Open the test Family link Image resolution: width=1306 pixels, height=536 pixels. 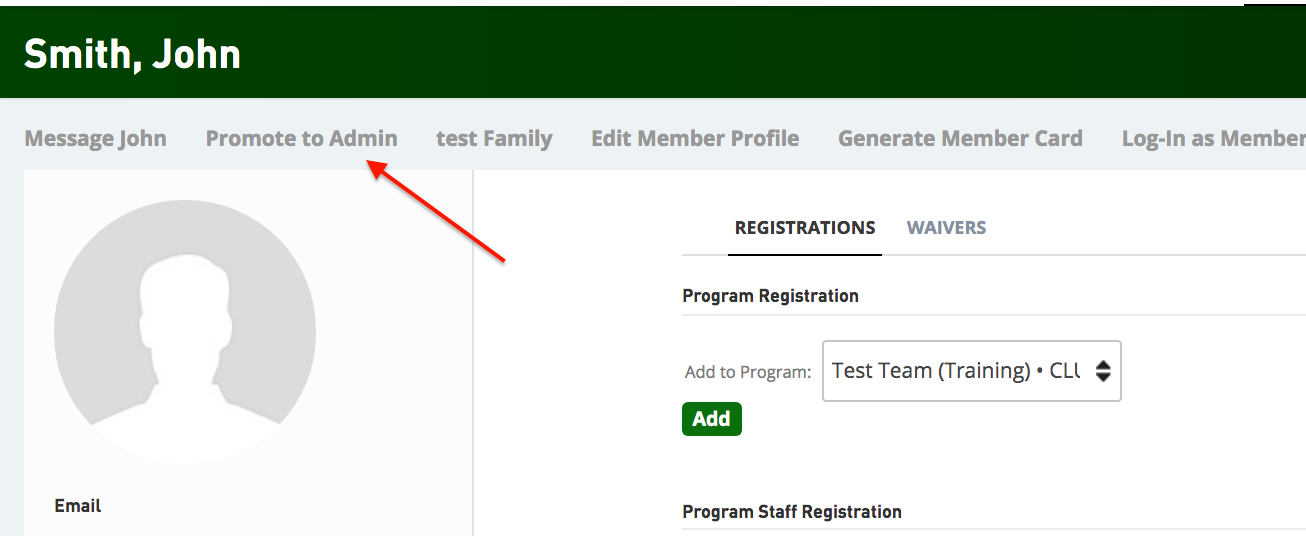pos(494,139)
